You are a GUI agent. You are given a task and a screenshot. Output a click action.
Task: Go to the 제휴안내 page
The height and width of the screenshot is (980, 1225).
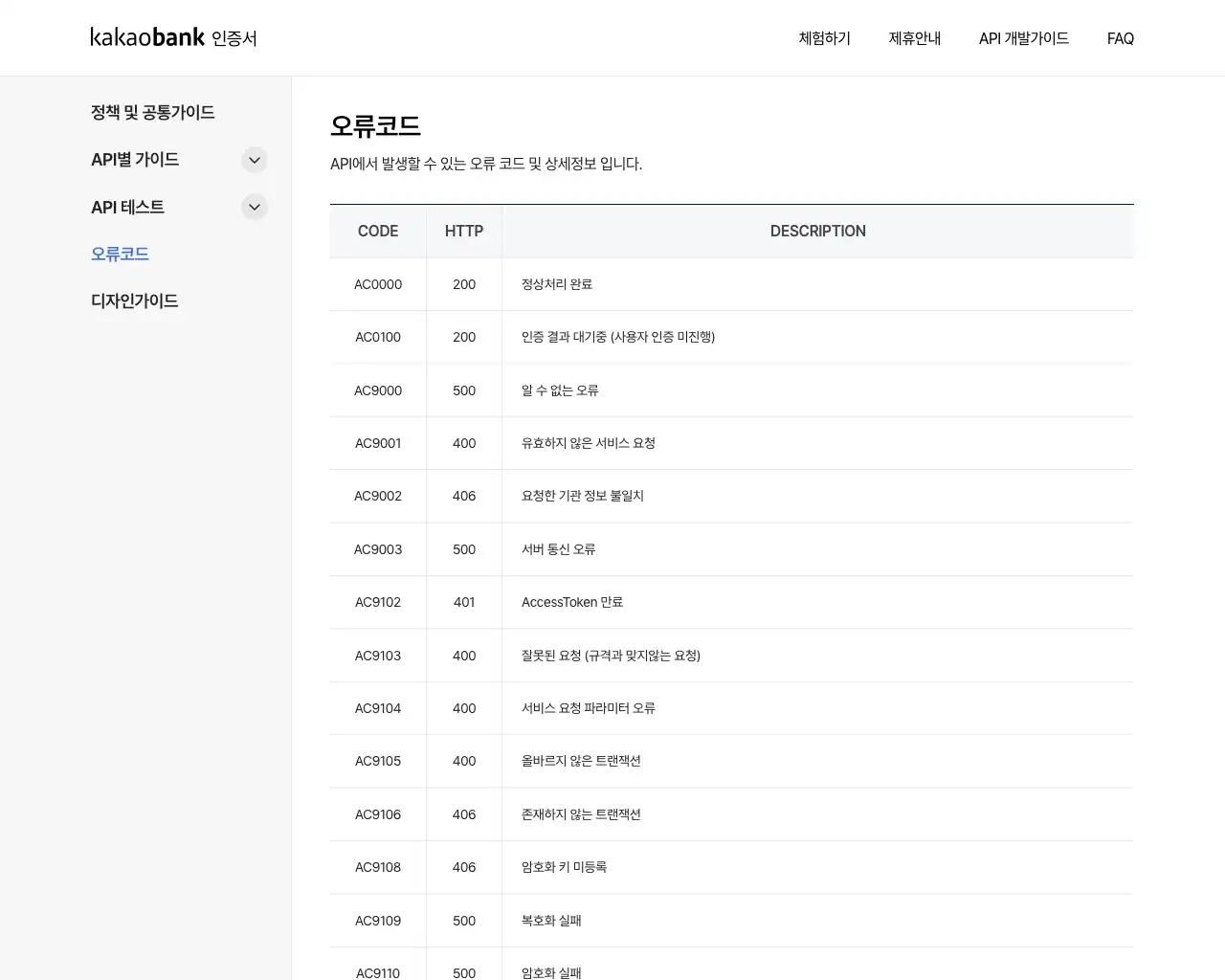coord(914,38)
